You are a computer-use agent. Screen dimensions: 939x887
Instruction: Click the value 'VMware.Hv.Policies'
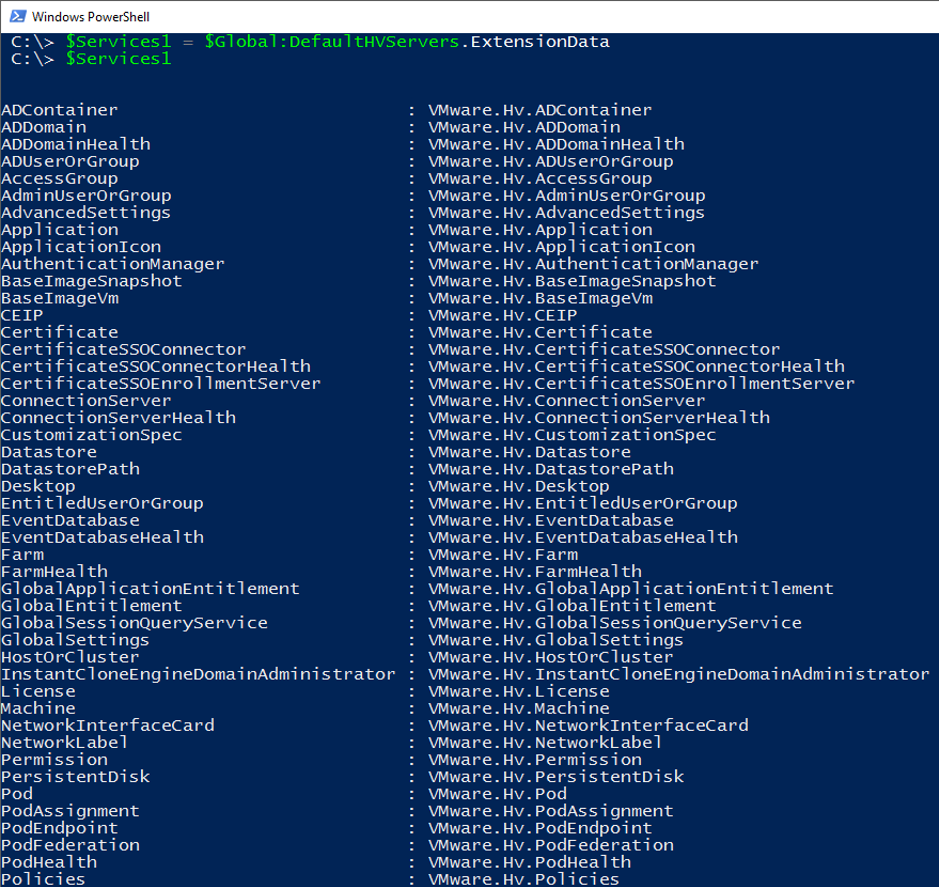pyautogui.click(x=524, y=879)
